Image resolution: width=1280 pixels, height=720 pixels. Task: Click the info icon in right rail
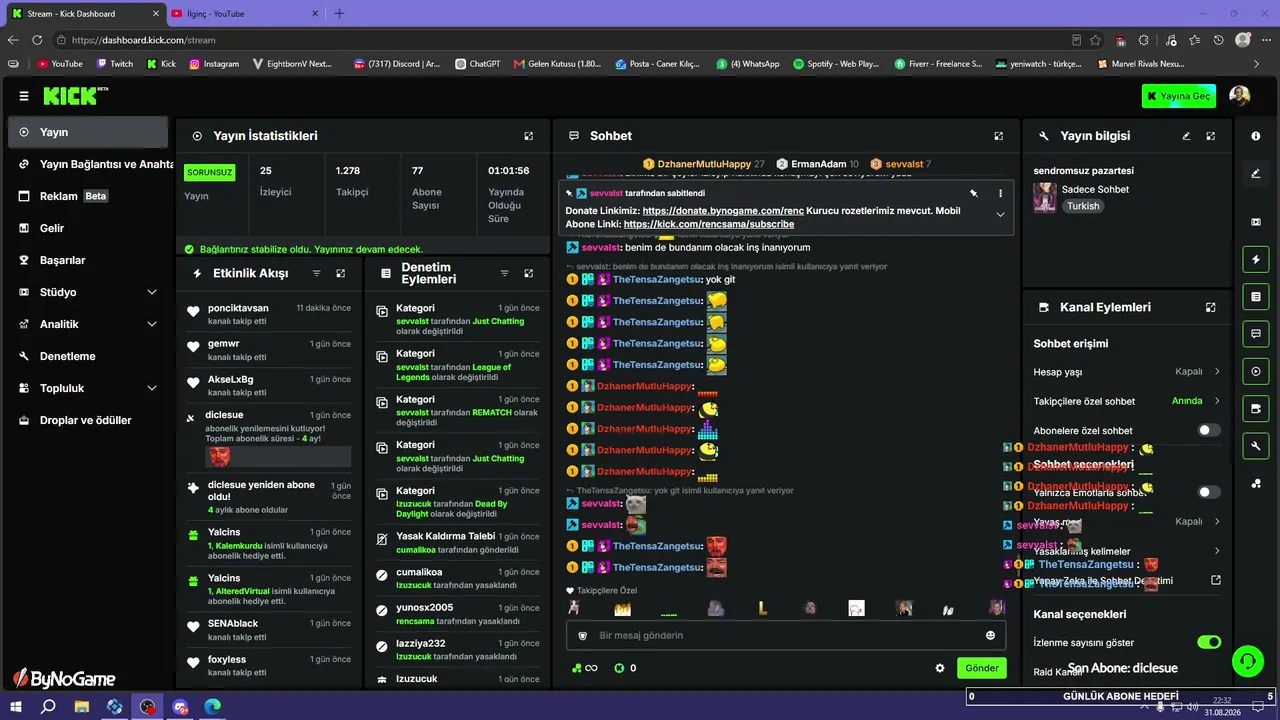(x=1256, y=136)
